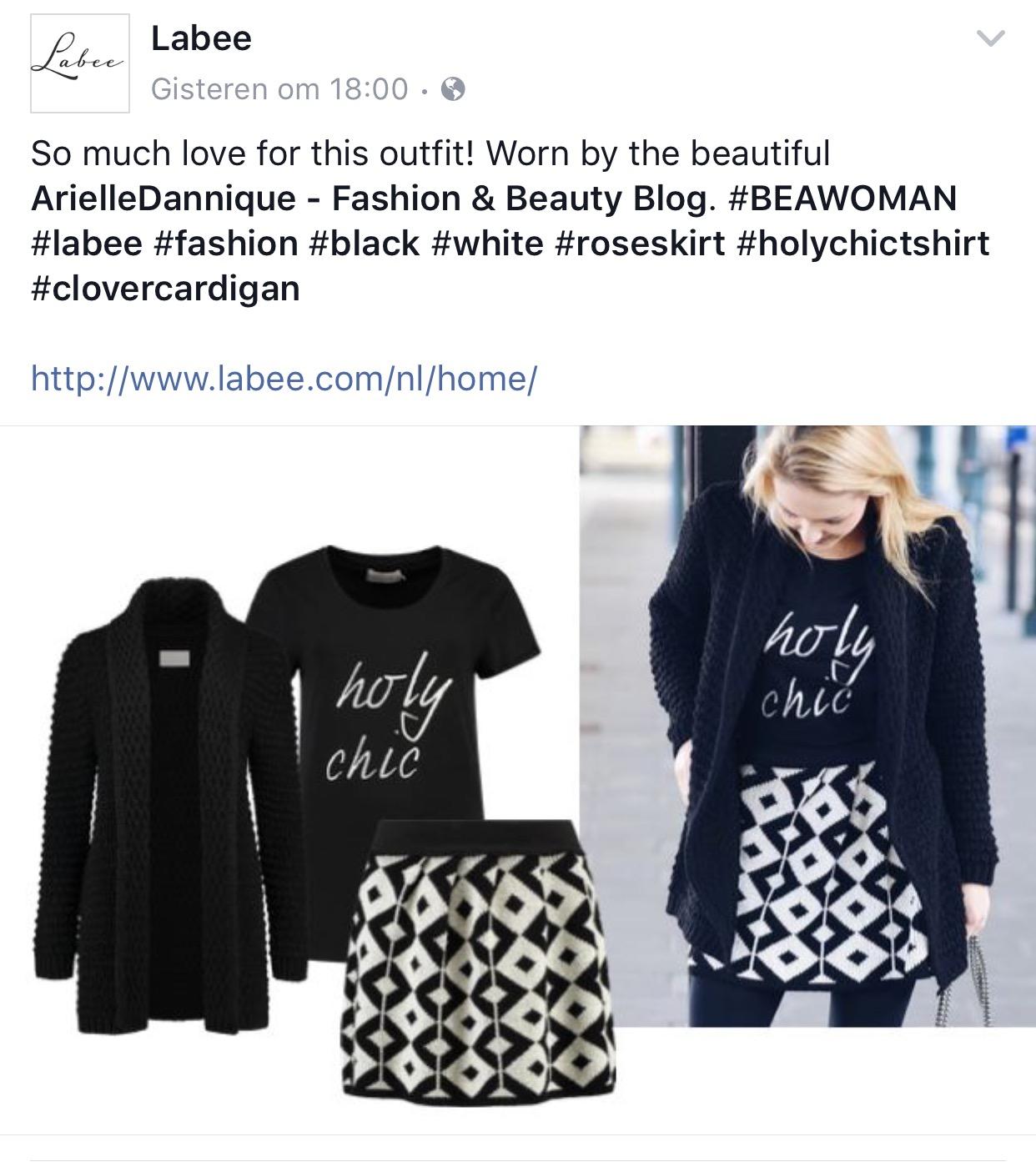Tap the #labee hashtag
The image size is (1036, 1162).
(87, 244)
